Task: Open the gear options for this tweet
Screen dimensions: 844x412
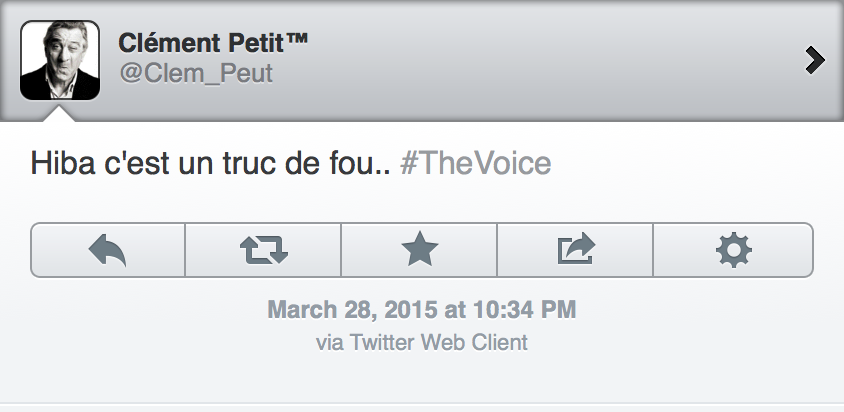Action: click(733, 249)
